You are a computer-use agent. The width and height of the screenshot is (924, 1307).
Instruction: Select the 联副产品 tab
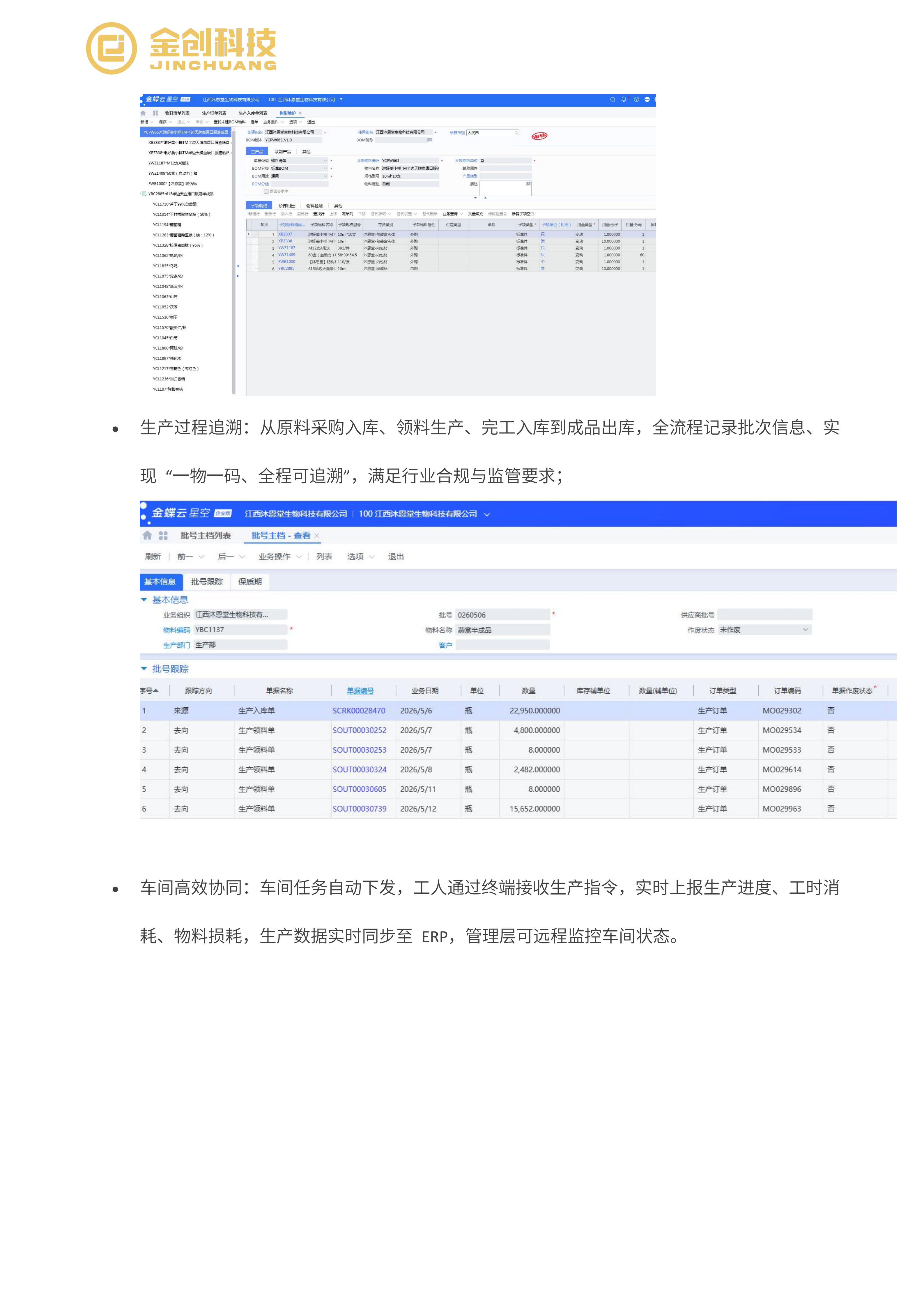tap(282, 152)
